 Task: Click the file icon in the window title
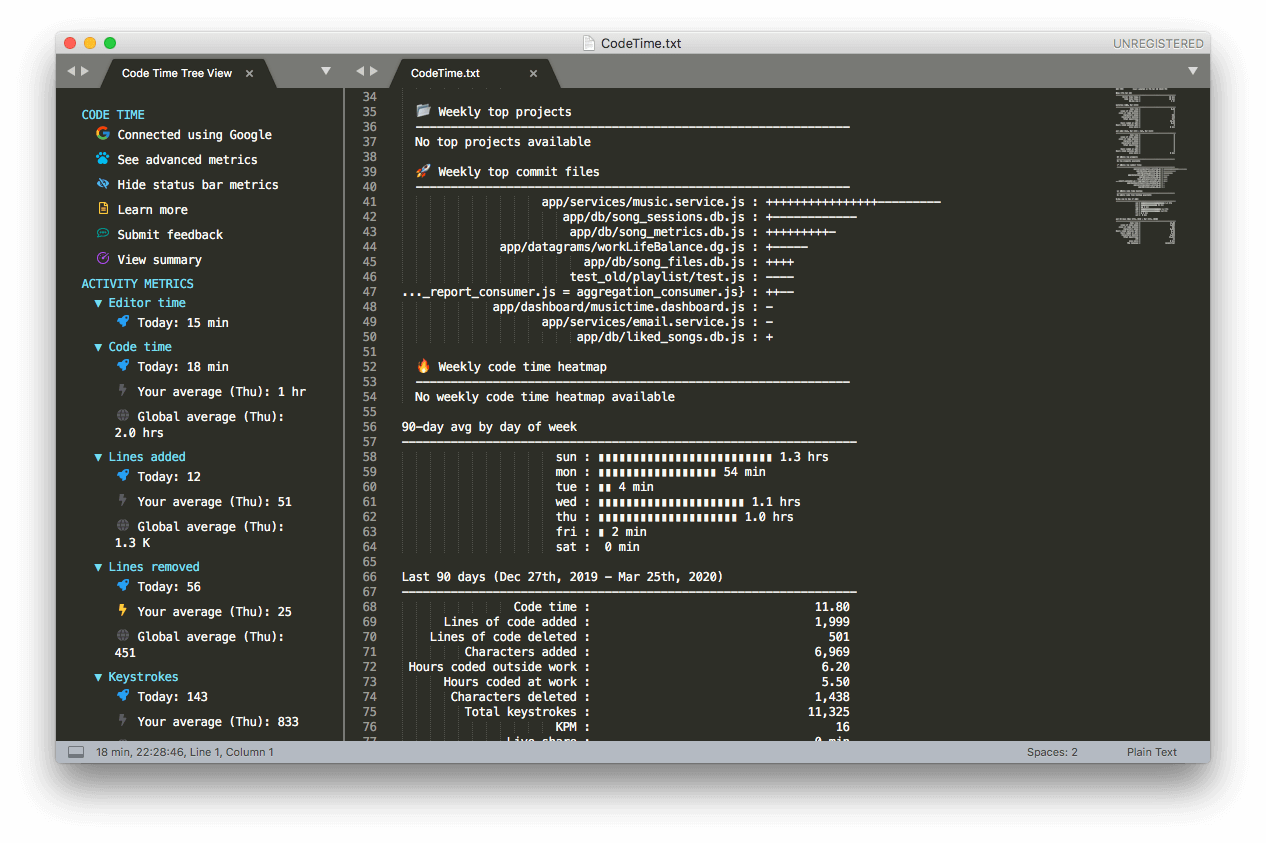coord(589,43)
